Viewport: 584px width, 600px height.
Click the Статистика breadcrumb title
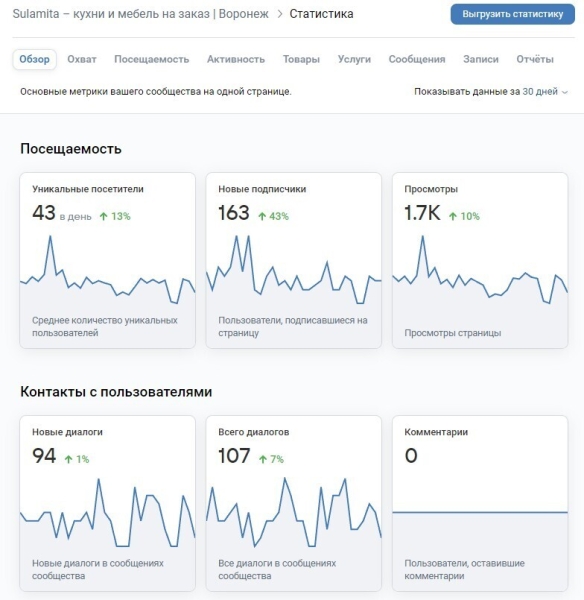click(x=321, y=14)
